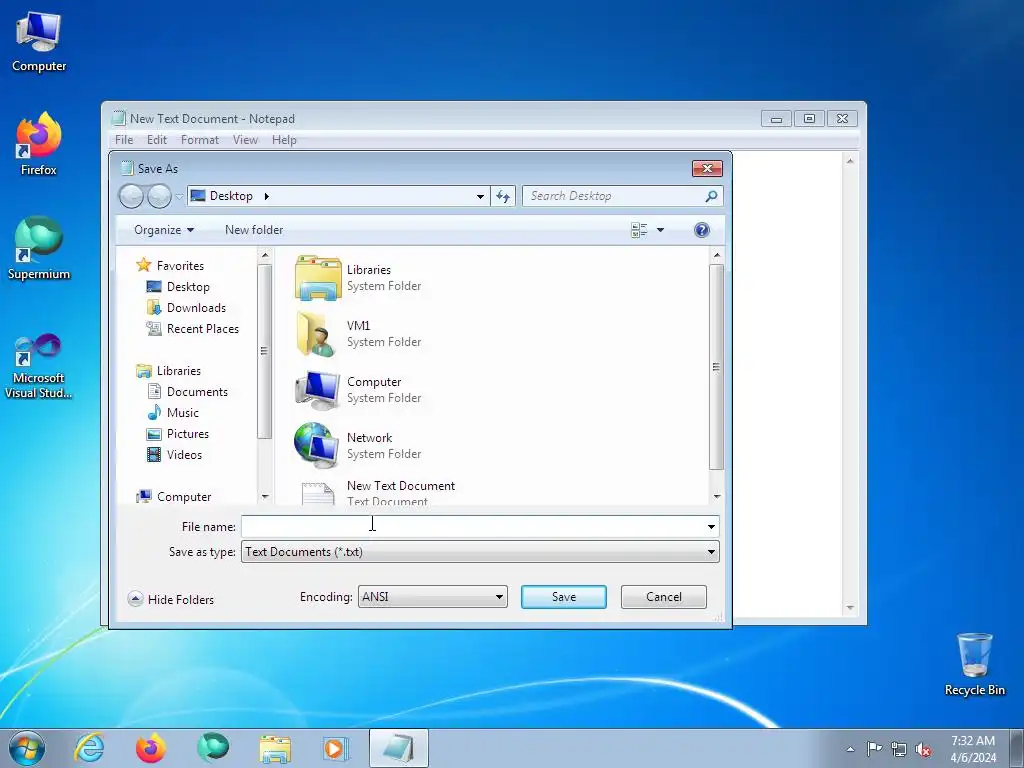Launch Supermium from the taskbar
Image resolution: width=1024 pixels, height=768 pixels.
coord(213,748)
